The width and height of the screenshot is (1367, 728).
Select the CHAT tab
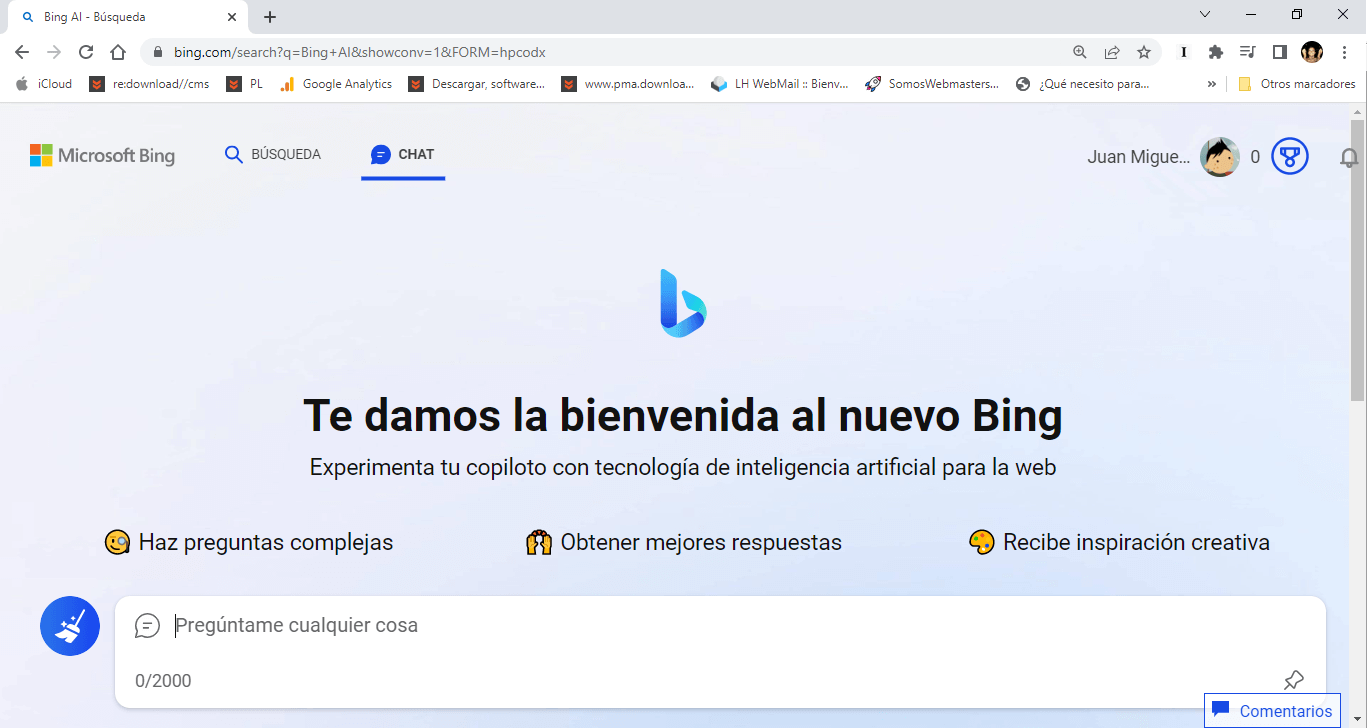[x=403, y=155]
